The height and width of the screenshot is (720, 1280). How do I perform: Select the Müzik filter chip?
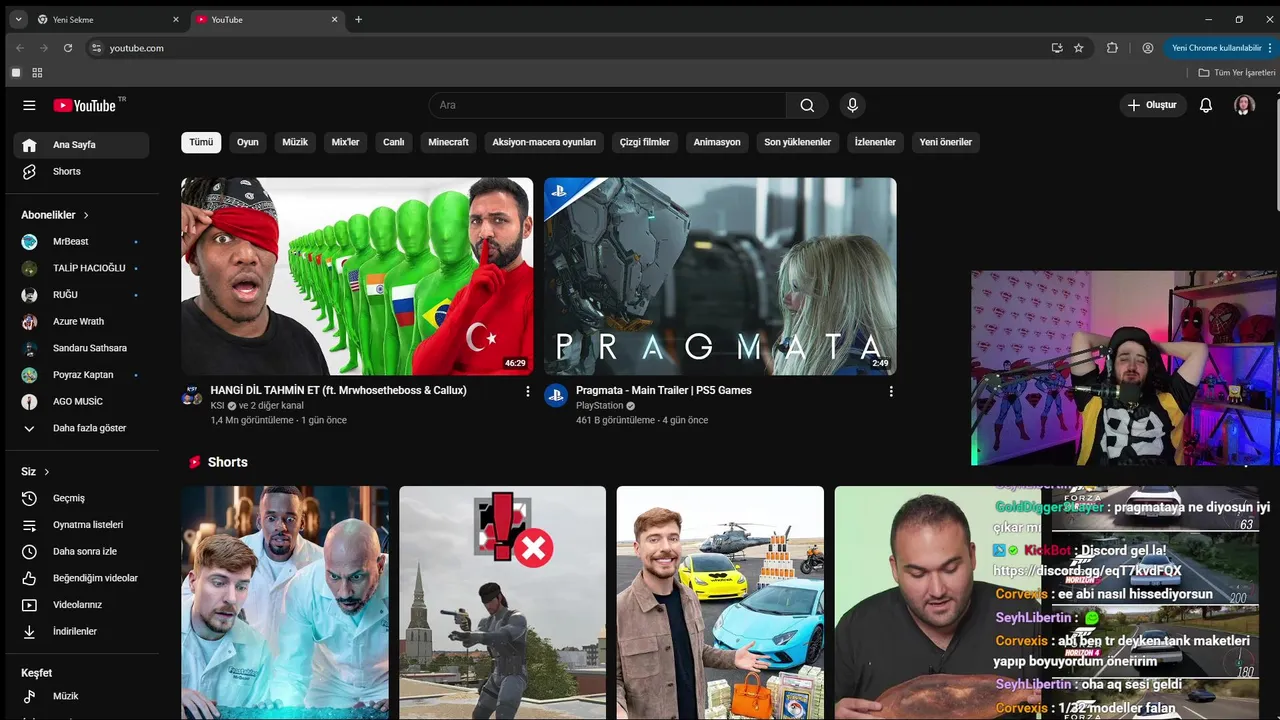tap(295, 142)
